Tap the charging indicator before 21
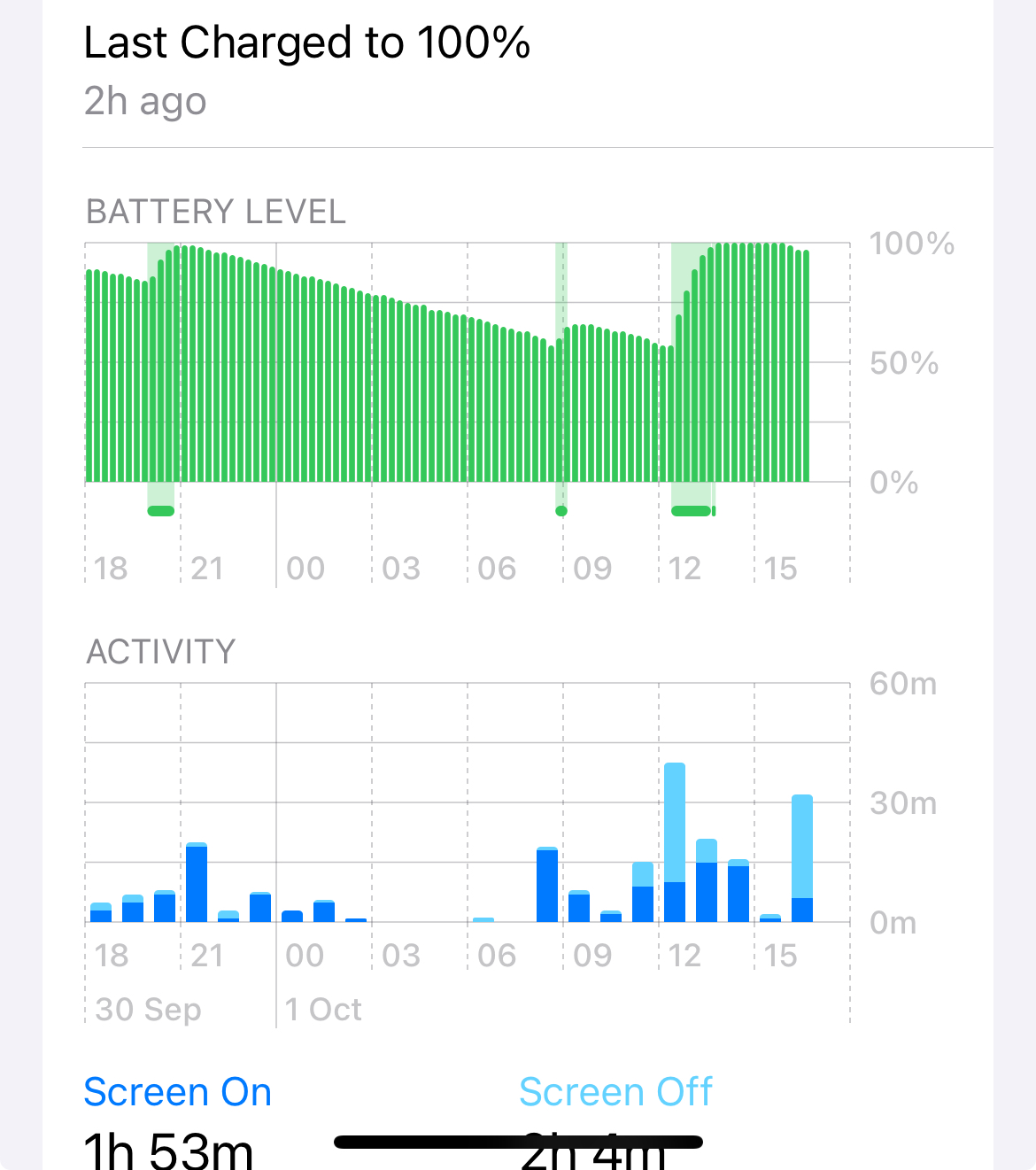The image size is (1036, 1170). [161, 510]
